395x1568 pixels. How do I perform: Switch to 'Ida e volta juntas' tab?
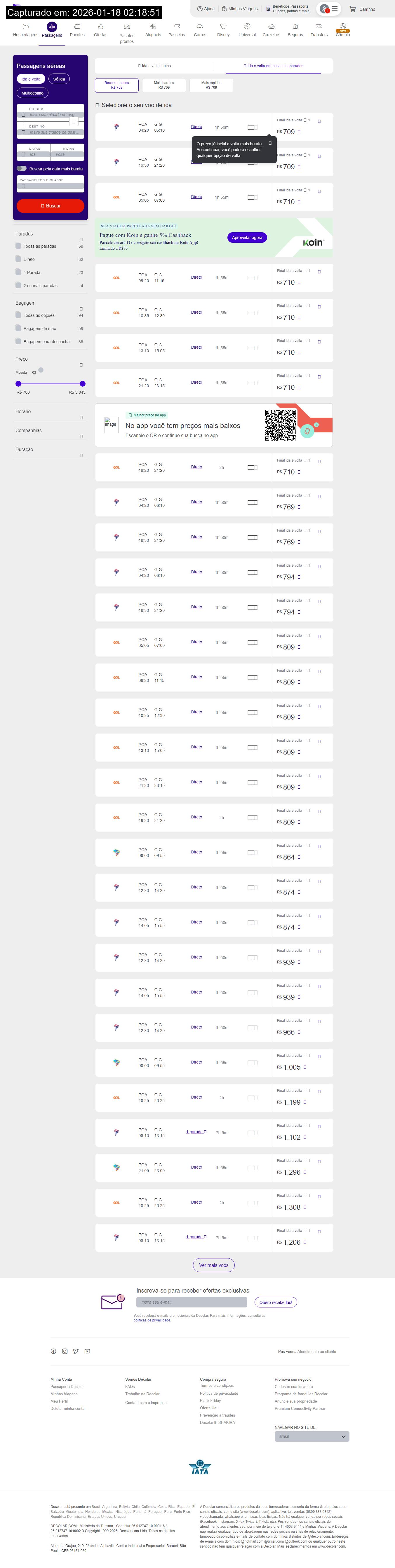coord(155,66)
